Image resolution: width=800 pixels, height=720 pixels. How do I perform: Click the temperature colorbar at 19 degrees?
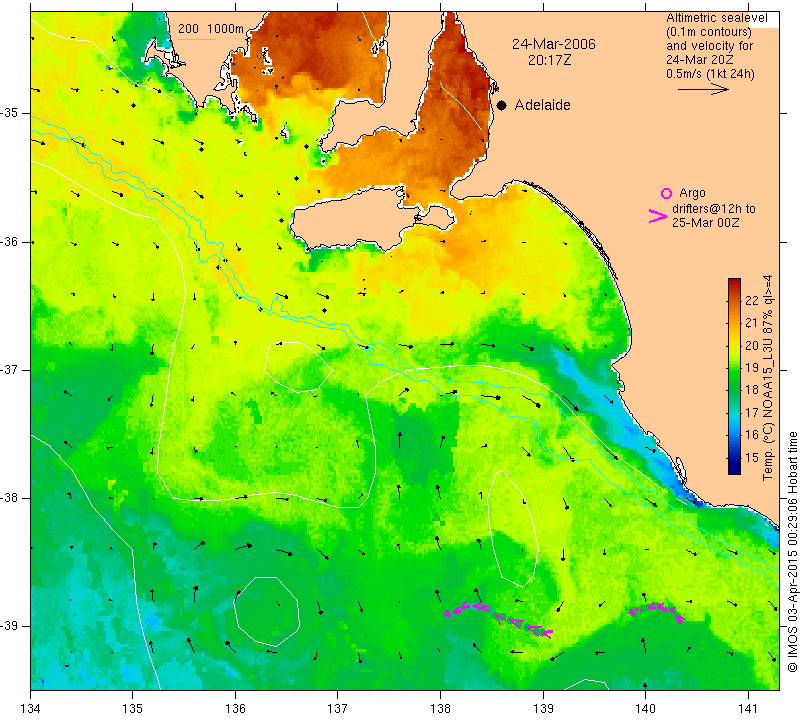(x=734, y=367)
